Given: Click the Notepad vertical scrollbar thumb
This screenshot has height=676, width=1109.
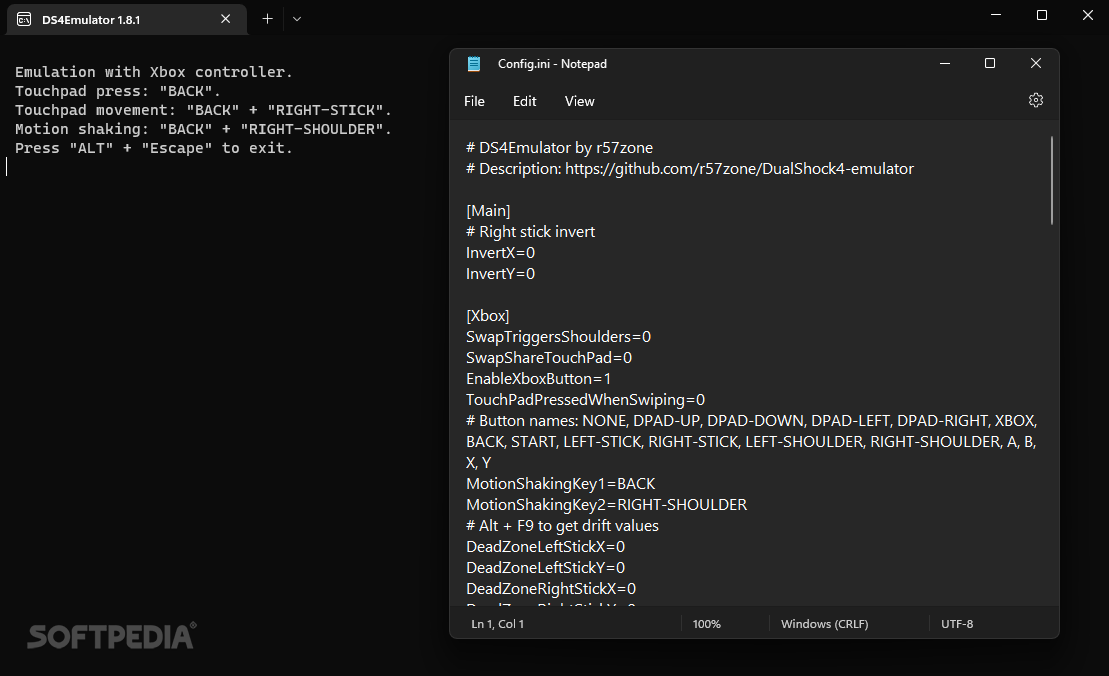Looking at the screenshot, I should [x=1052, y=180].
